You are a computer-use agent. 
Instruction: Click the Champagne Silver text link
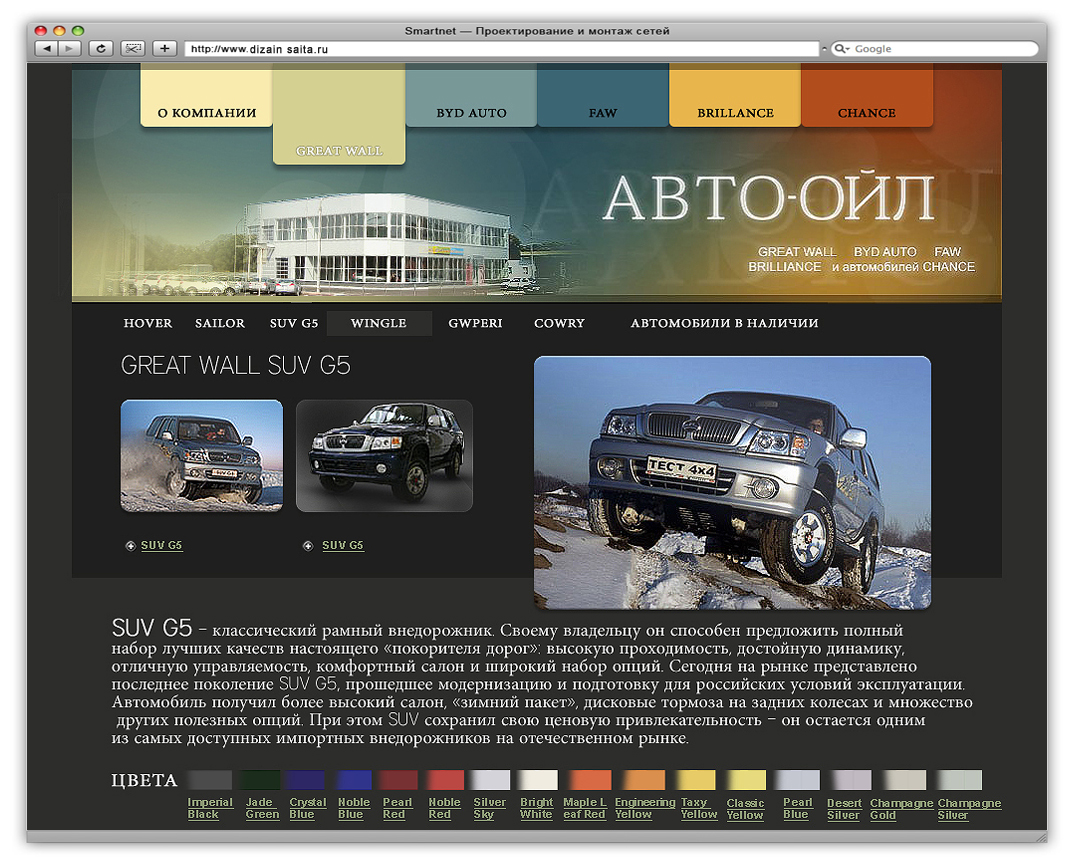[x=969, y=809]
